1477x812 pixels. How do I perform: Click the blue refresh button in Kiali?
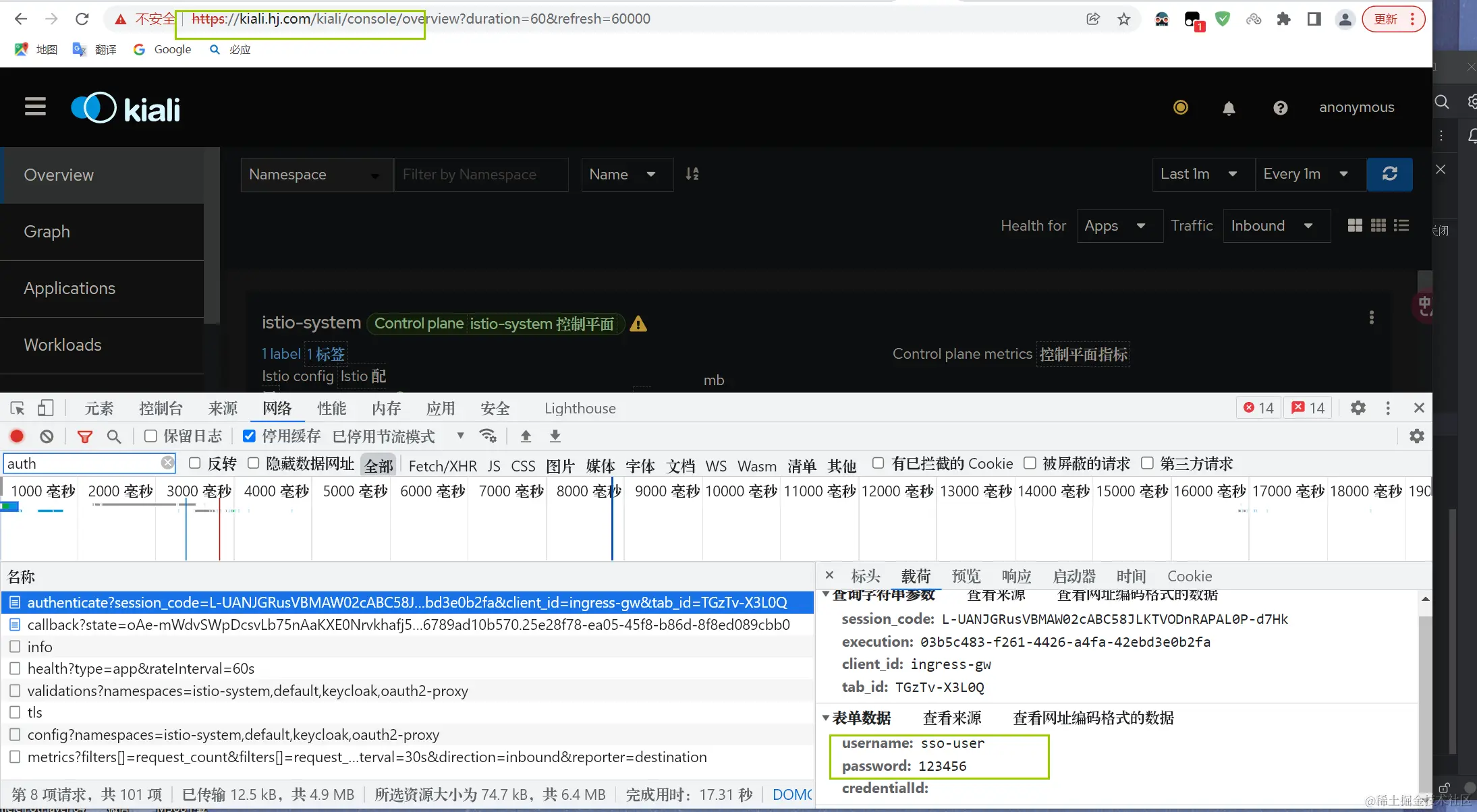click(x=1389, y=174)
